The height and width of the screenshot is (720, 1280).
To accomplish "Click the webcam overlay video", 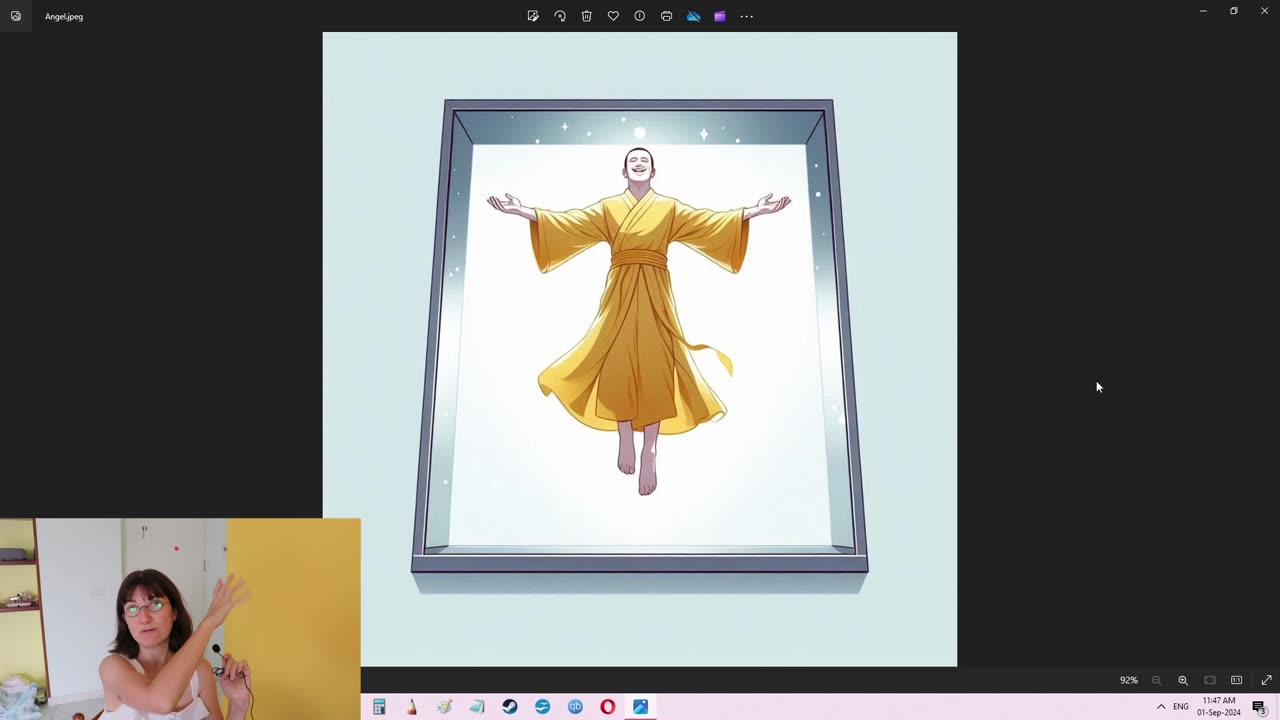I will (180, 619).
